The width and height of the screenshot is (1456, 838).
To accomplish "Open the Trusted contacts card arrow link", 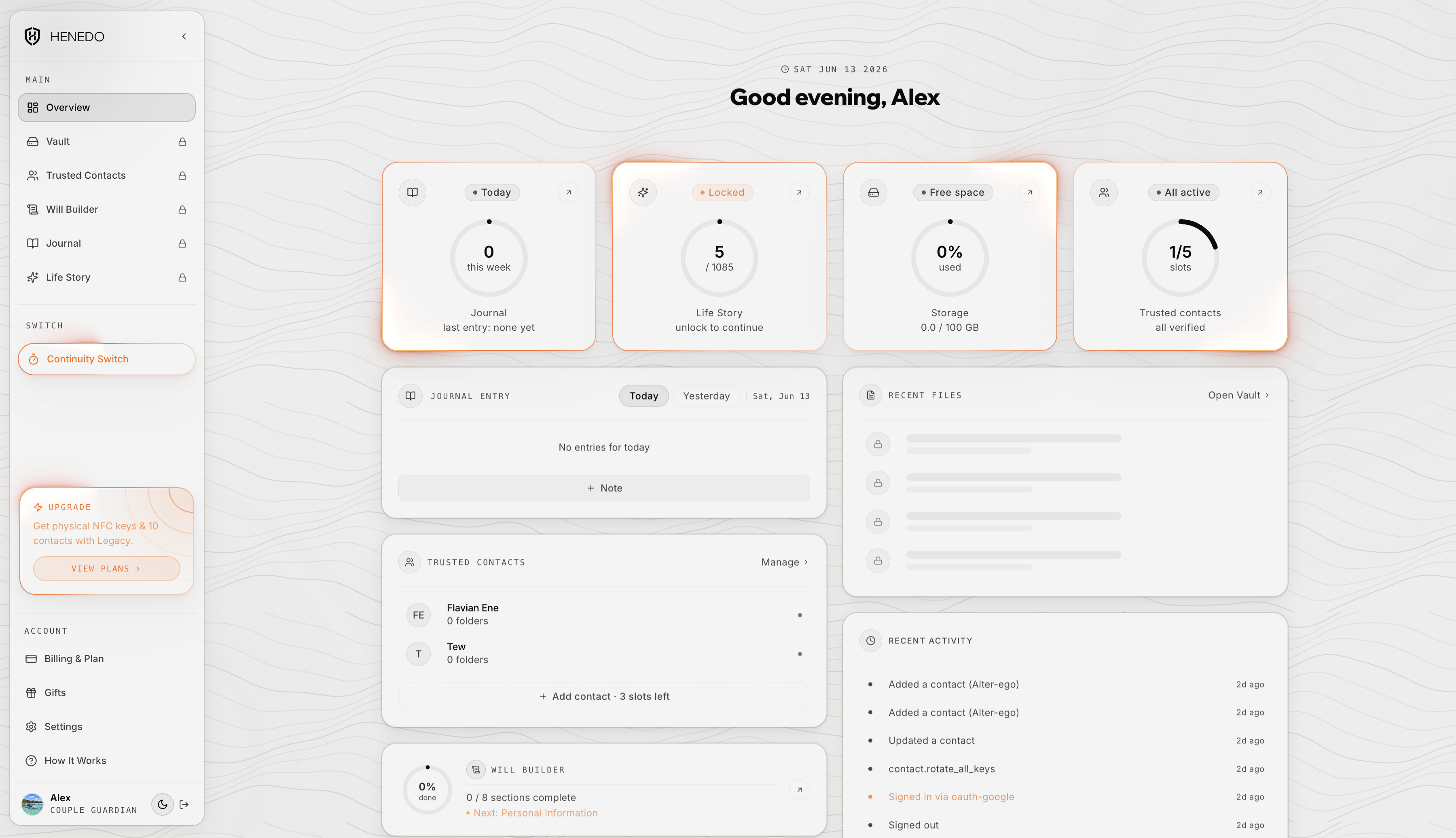I will point(1260,193).
